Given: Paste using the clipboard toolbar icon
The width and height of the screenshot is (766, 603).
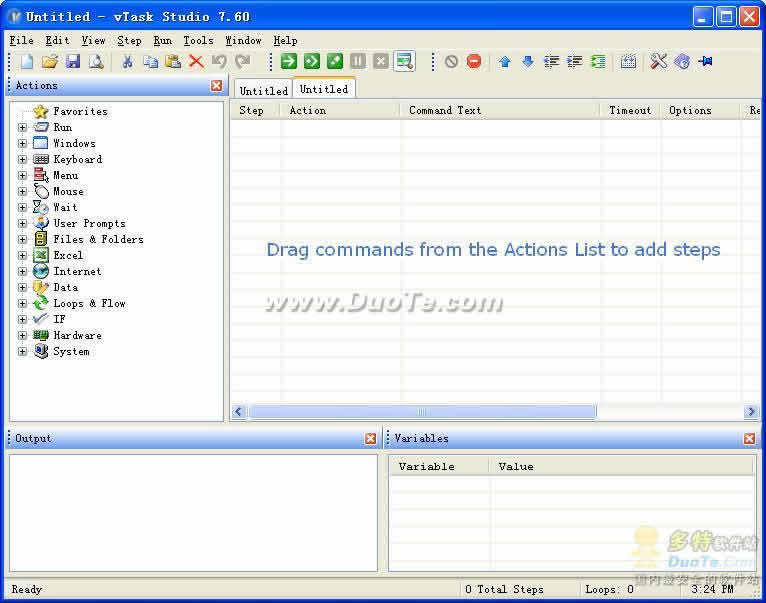Looking at the screenshot, I should (x=173, y=62).
